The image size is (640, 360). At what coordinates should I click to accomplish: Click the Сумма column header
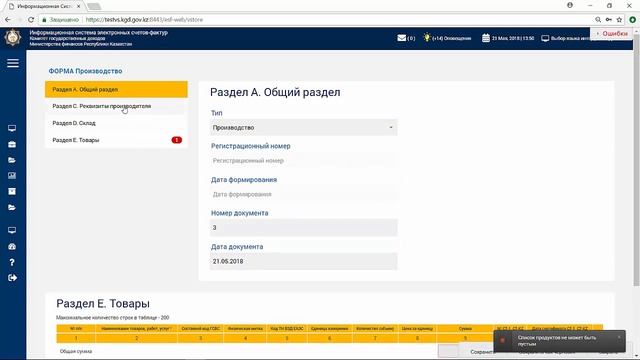tap(465, 329)
